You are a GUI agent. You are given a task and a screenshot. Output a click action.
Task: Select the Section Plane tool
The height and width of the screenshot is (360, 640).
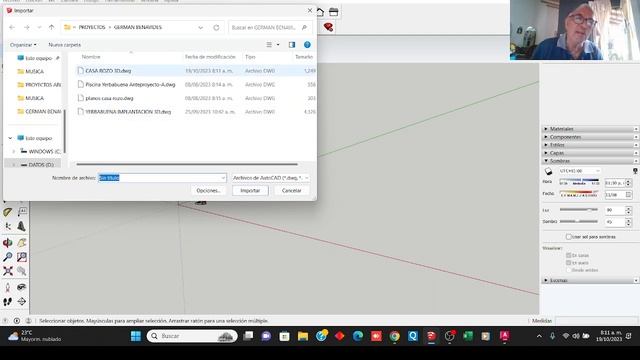coord(22,302)
